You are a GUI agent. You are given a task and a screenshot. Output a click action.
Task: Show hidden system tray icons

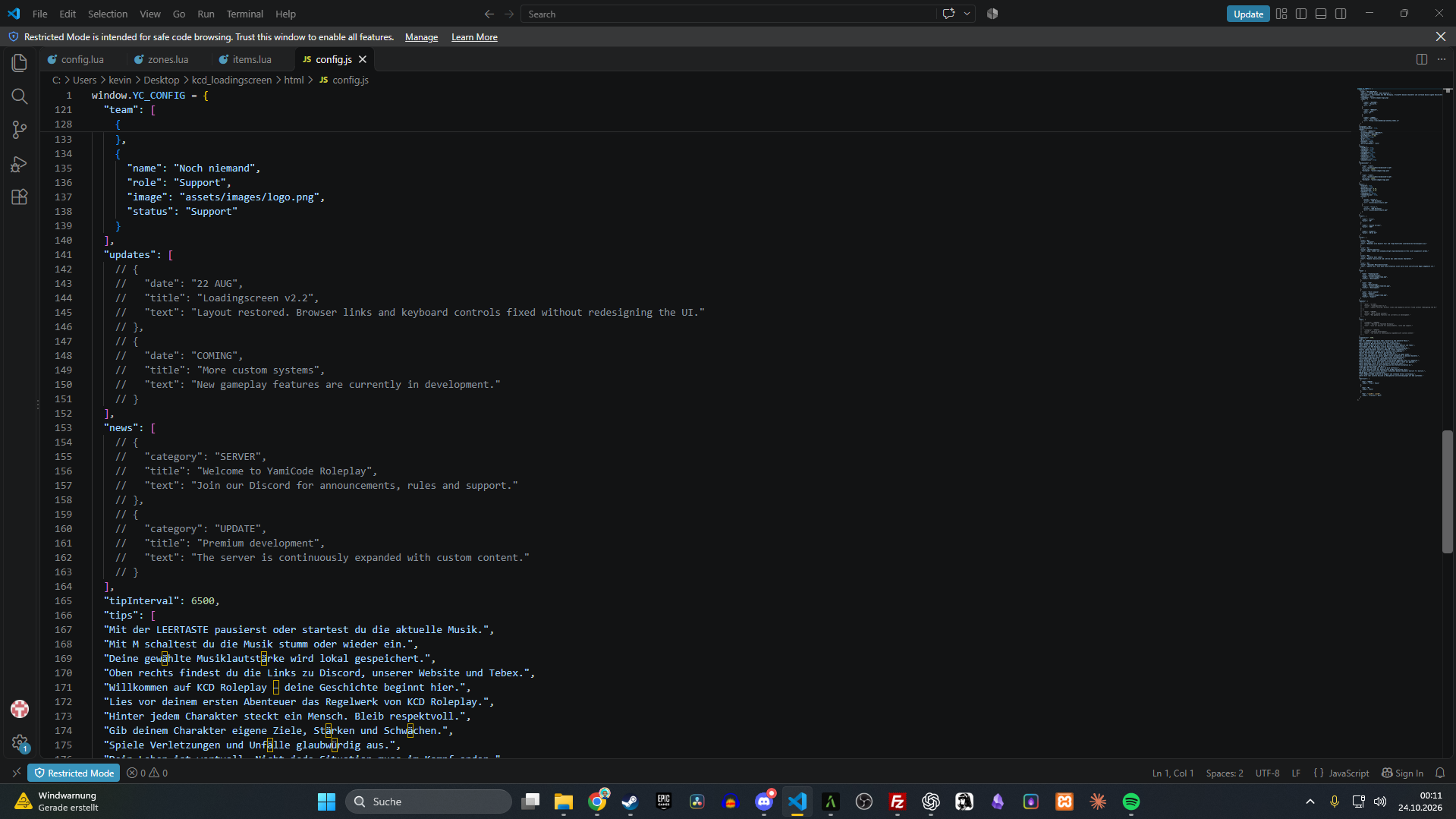[1310, 802]
